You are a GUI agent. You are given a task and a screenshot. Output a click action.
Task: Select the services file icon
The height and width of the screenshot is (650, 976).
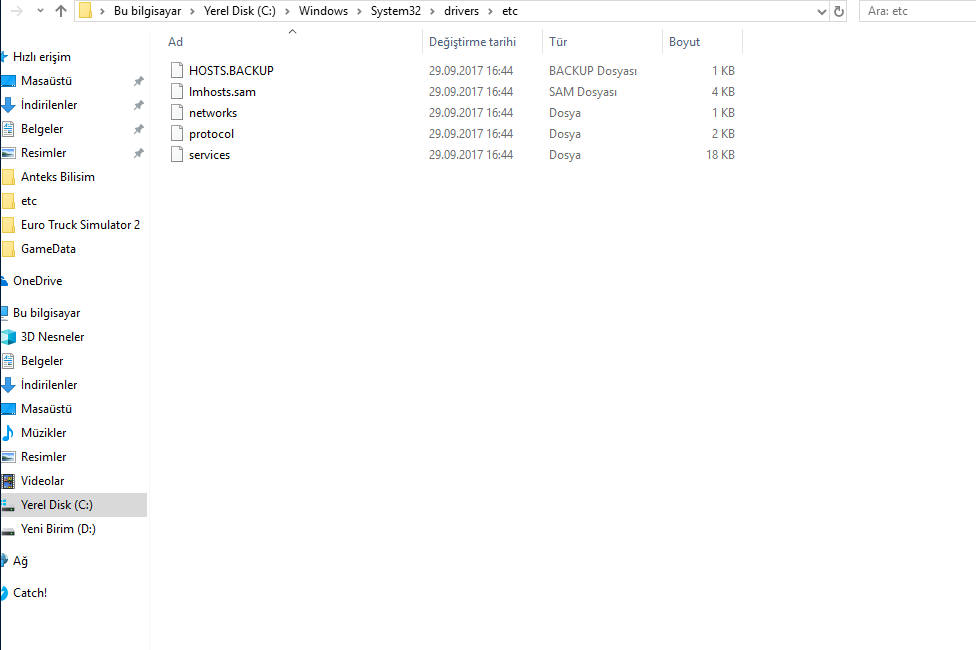coord(177,154)
